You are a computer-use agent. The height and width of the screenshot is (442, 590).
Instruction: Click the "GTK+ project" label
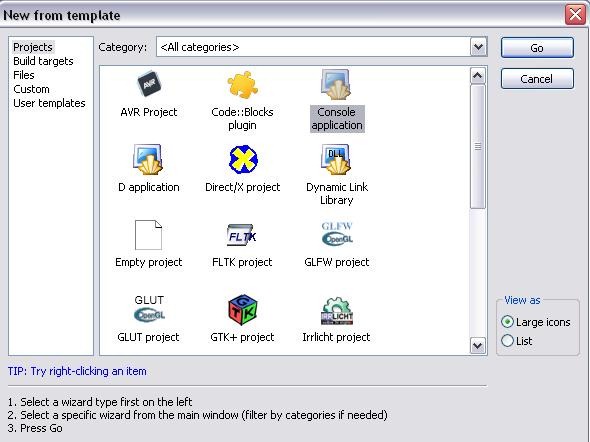(242, 337)
